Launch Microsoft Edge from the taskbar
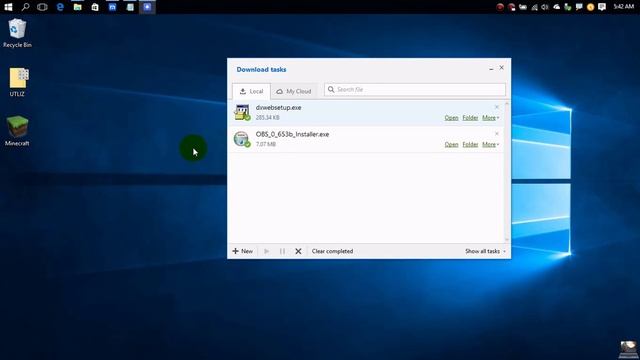640x360 pixels. (60, 7)
